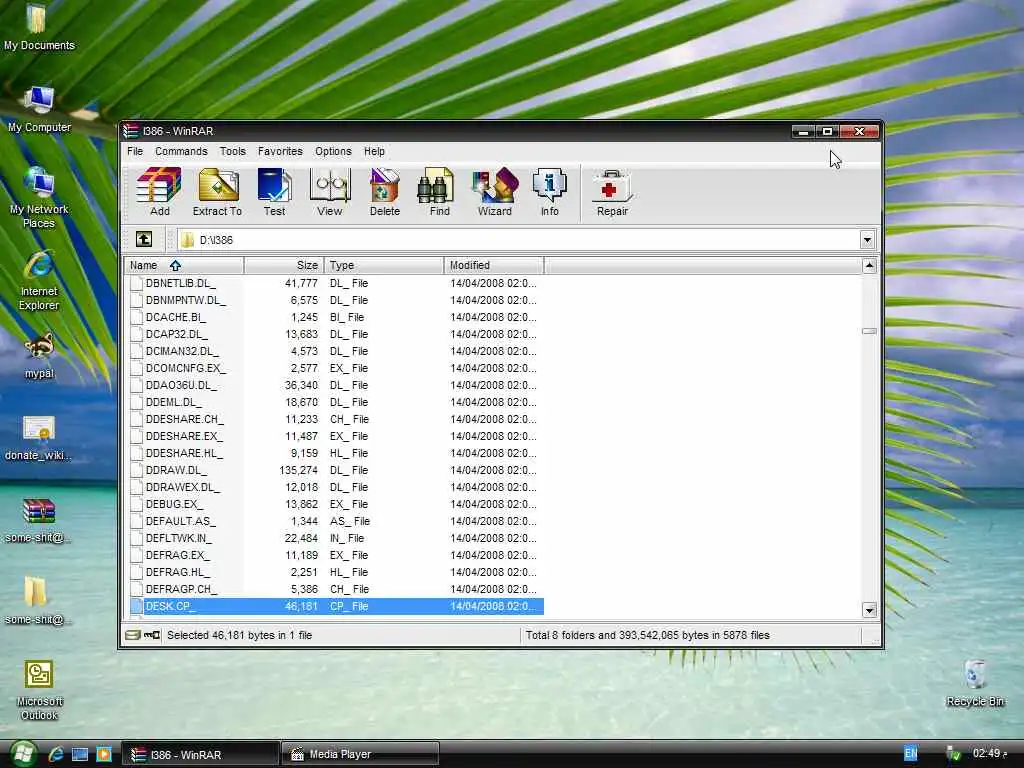The height and width of the screenshot is (768, 1024).
Task: Switch to I386 - WinRAR taskbar button
Action: point(200,754)
